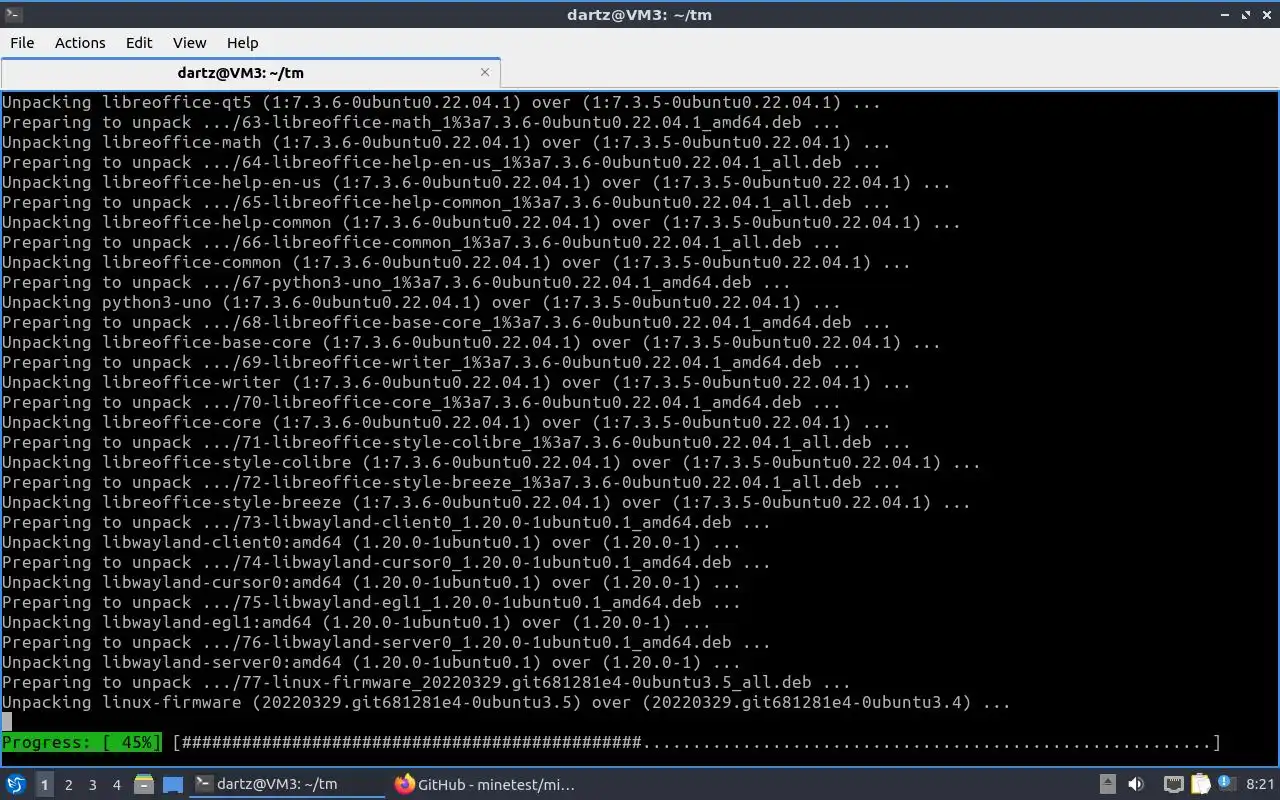The width and height of the screenshot is (1280, 800).
Task: Click the Progress 45% indicator
Action: [x=81, y=742]
